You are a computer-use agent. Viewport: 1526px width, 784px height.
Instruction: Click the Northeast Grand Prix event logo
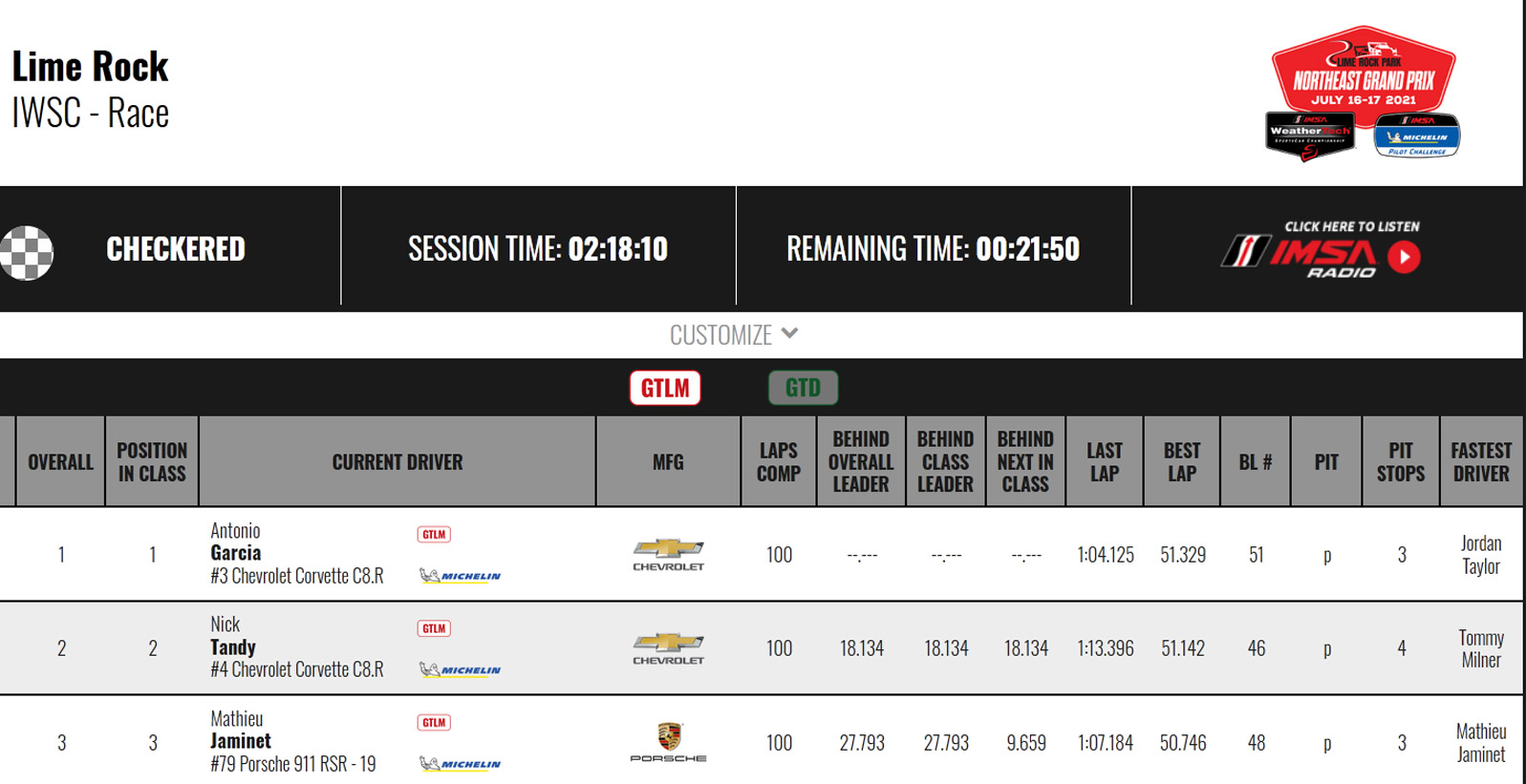coord(1363,93)
